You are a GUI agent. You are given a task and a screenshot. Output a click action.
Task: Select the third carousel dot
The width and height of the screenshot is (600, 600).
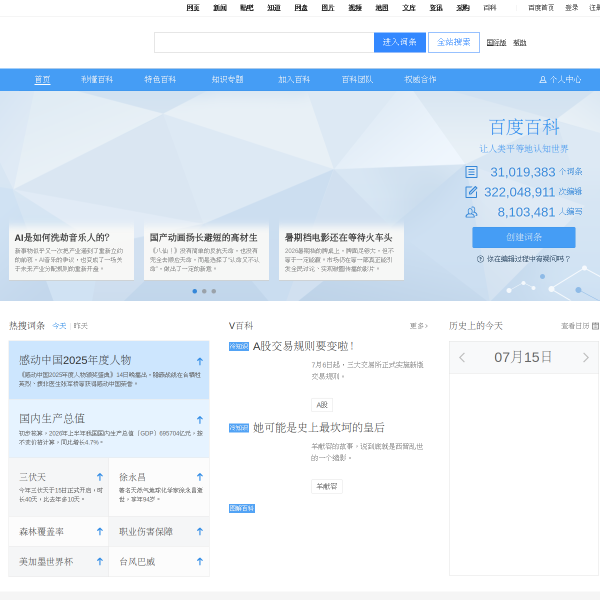pos(214,291)
